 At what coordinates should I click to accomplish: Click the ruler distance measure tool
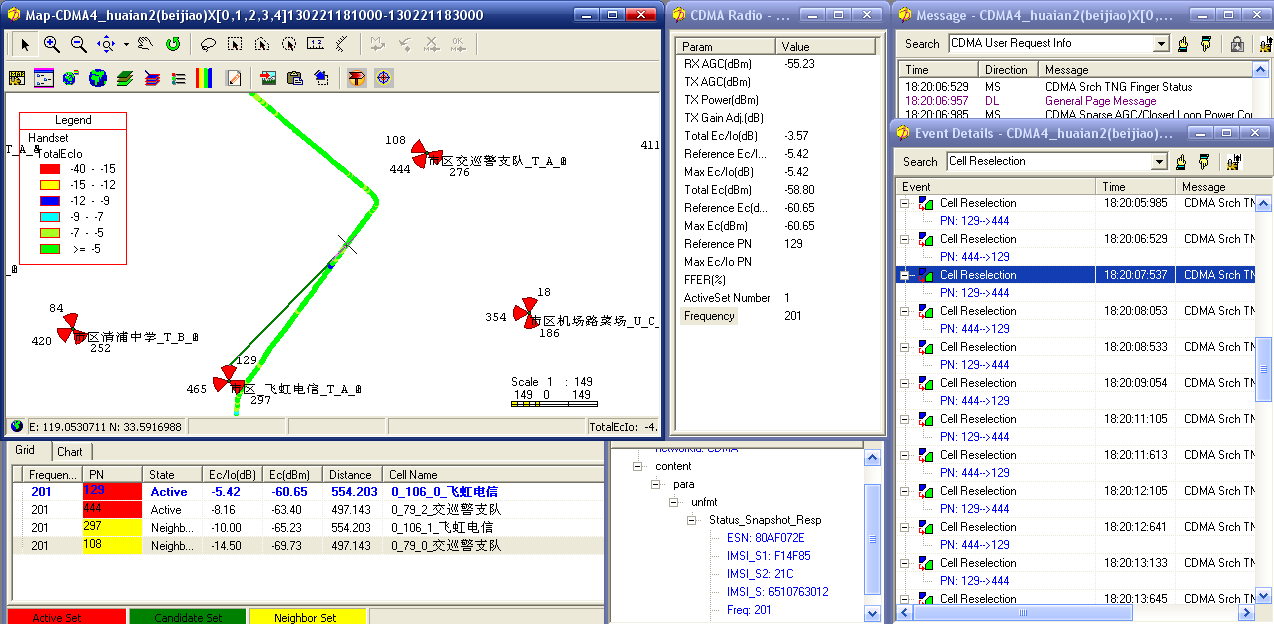[x=316, y=44]
